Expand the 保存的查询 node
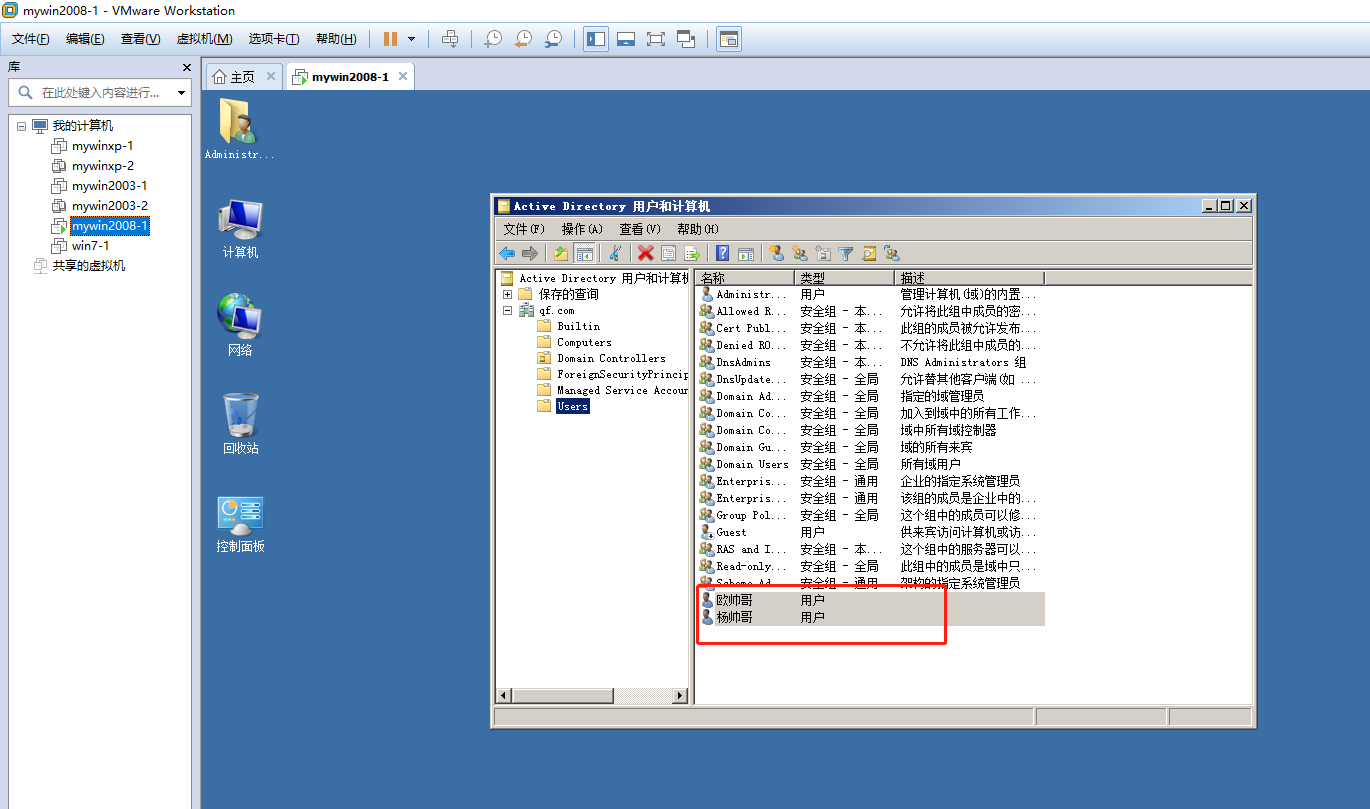This screenshot has width=1370, height=809. click(507, 294)
